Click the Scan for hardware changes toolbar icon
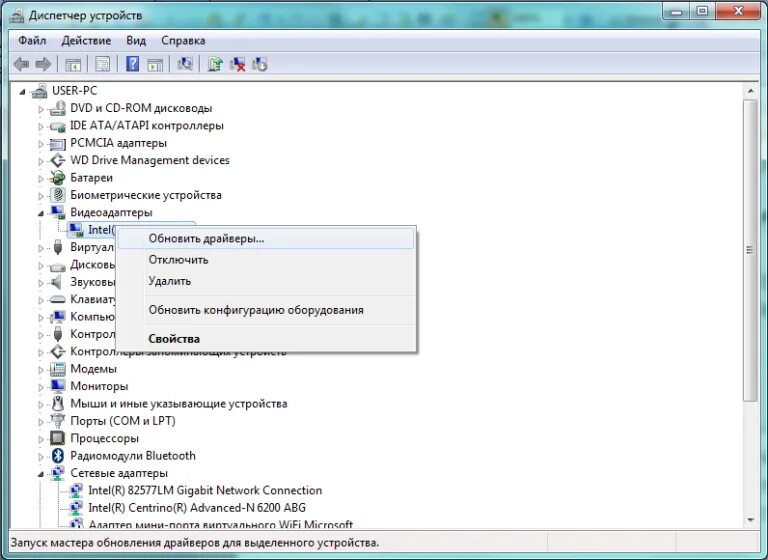The image size is (768, 560). [185, 64]
